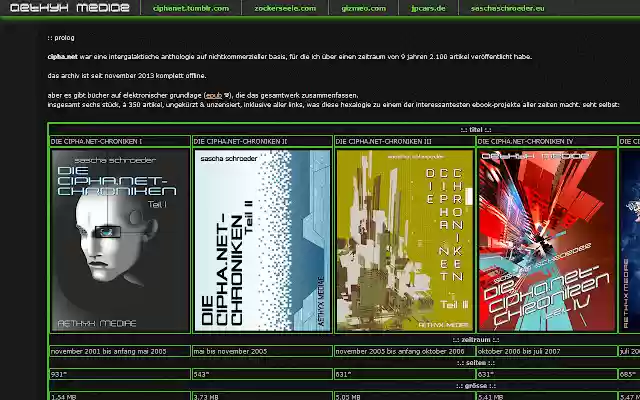Open the Chroniken Teil IV red cover
640x400 pixels.
tap(546, 240)
